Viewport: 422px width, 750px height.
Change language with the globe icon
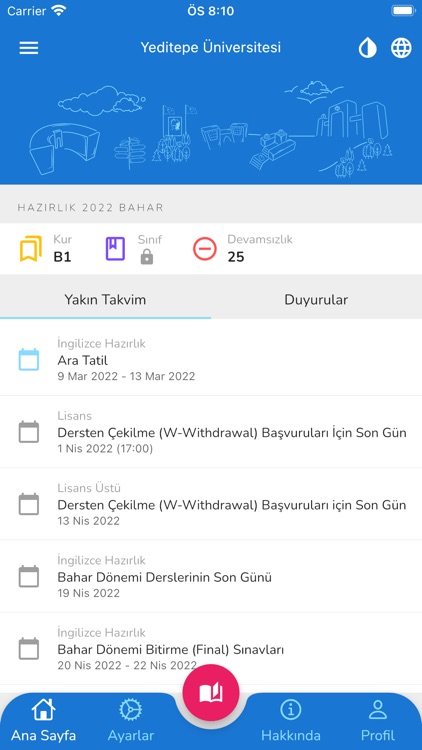401,48
